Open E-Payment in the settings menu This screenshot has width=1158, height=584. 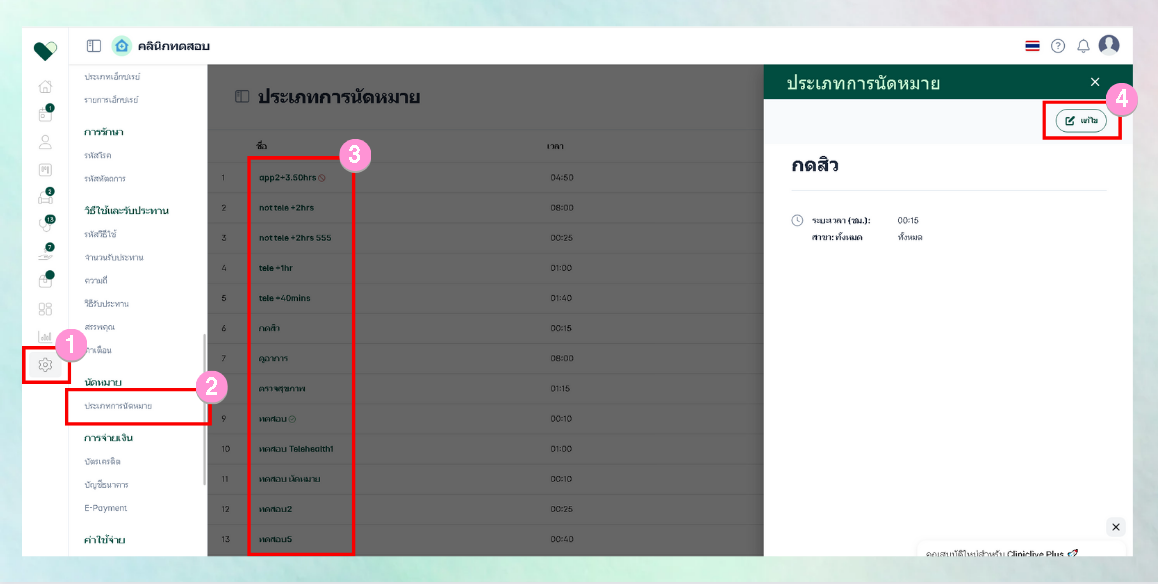point(105,508)
